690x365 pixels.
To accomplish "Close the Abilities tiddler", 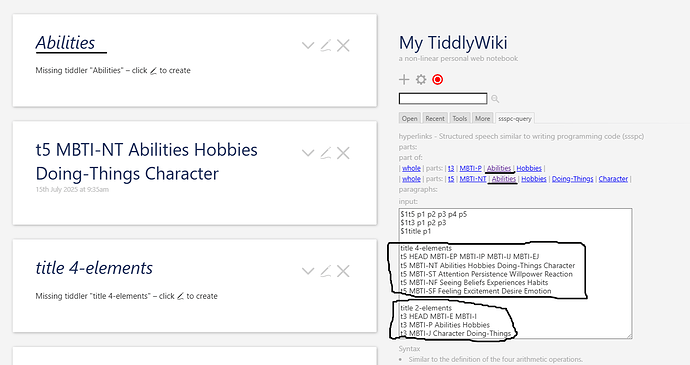I will pos(343,45).
